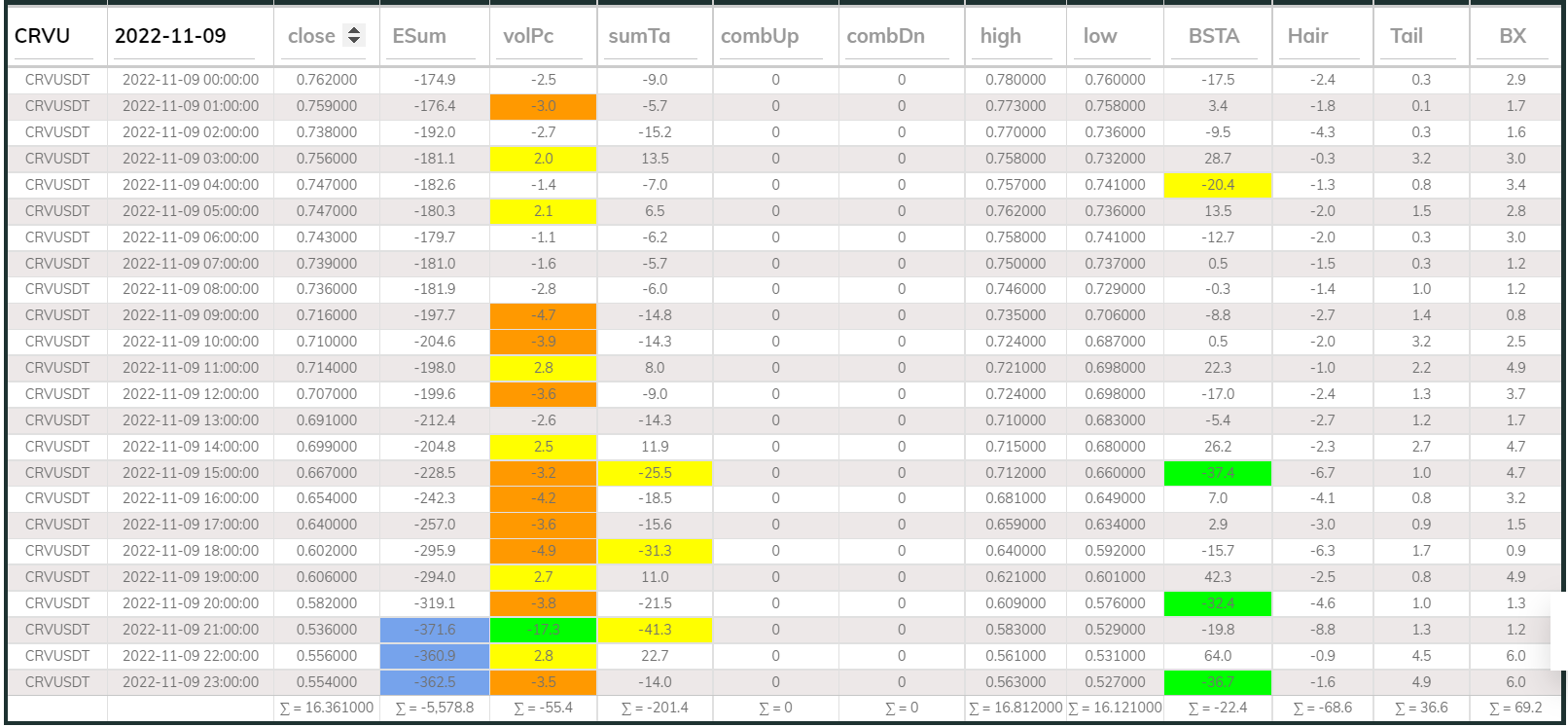Click the CRVU symbol filter field
Screen dimensions: 1568x727
click(55, 36)
